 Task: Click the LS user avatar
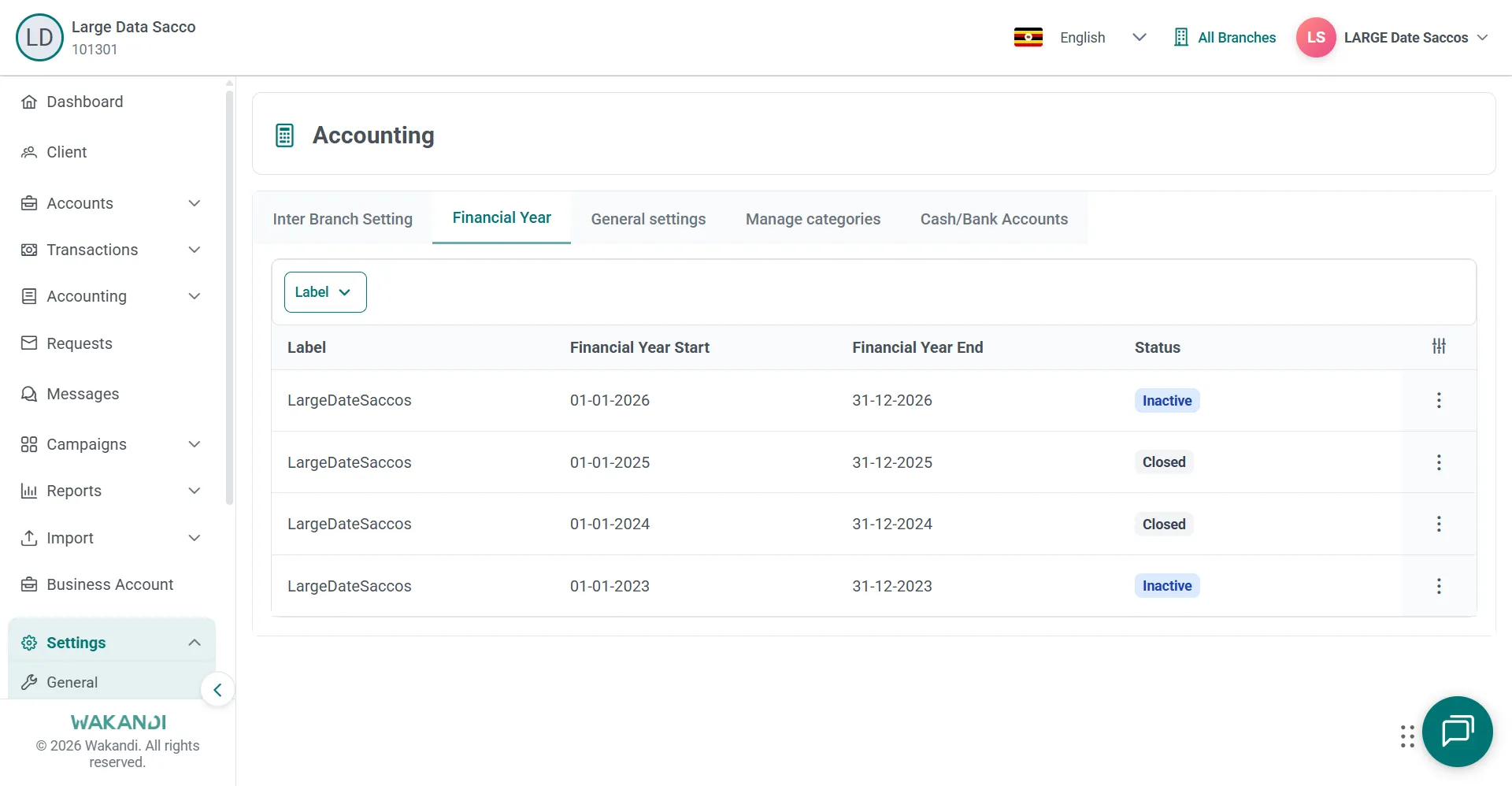point(1315,37)
